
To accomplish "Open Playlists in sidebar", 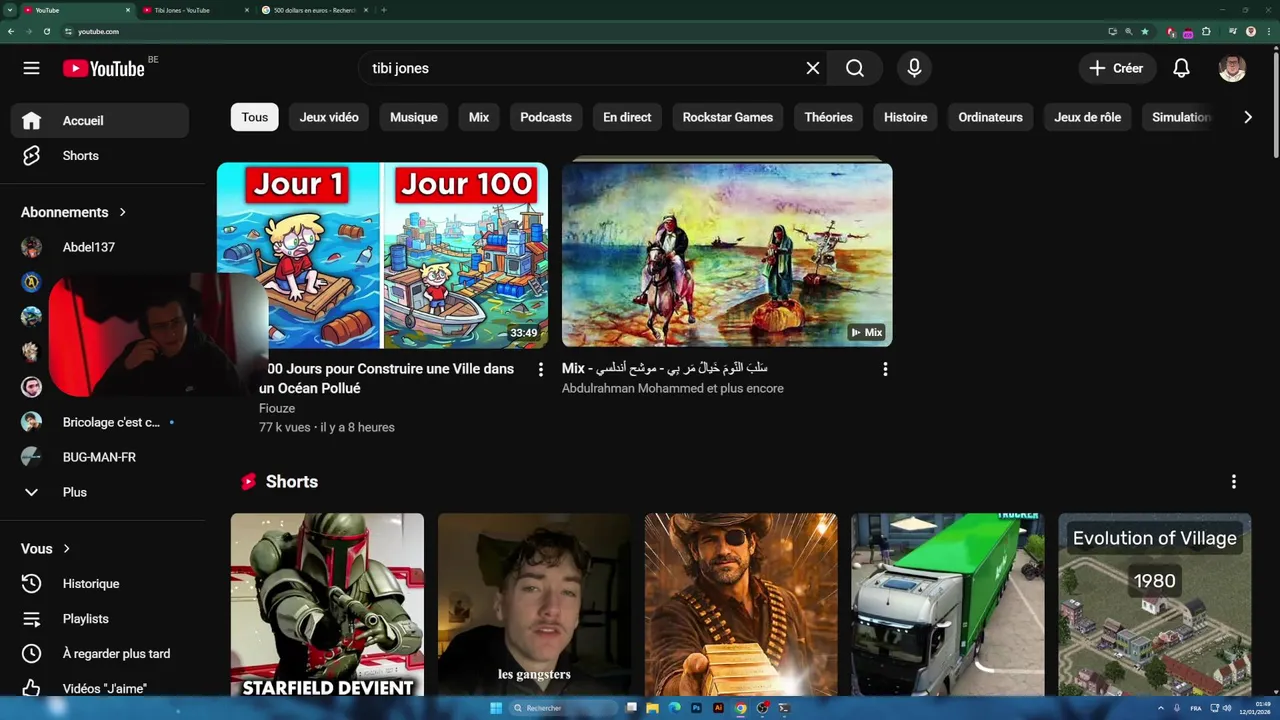I will pos(100,618).
